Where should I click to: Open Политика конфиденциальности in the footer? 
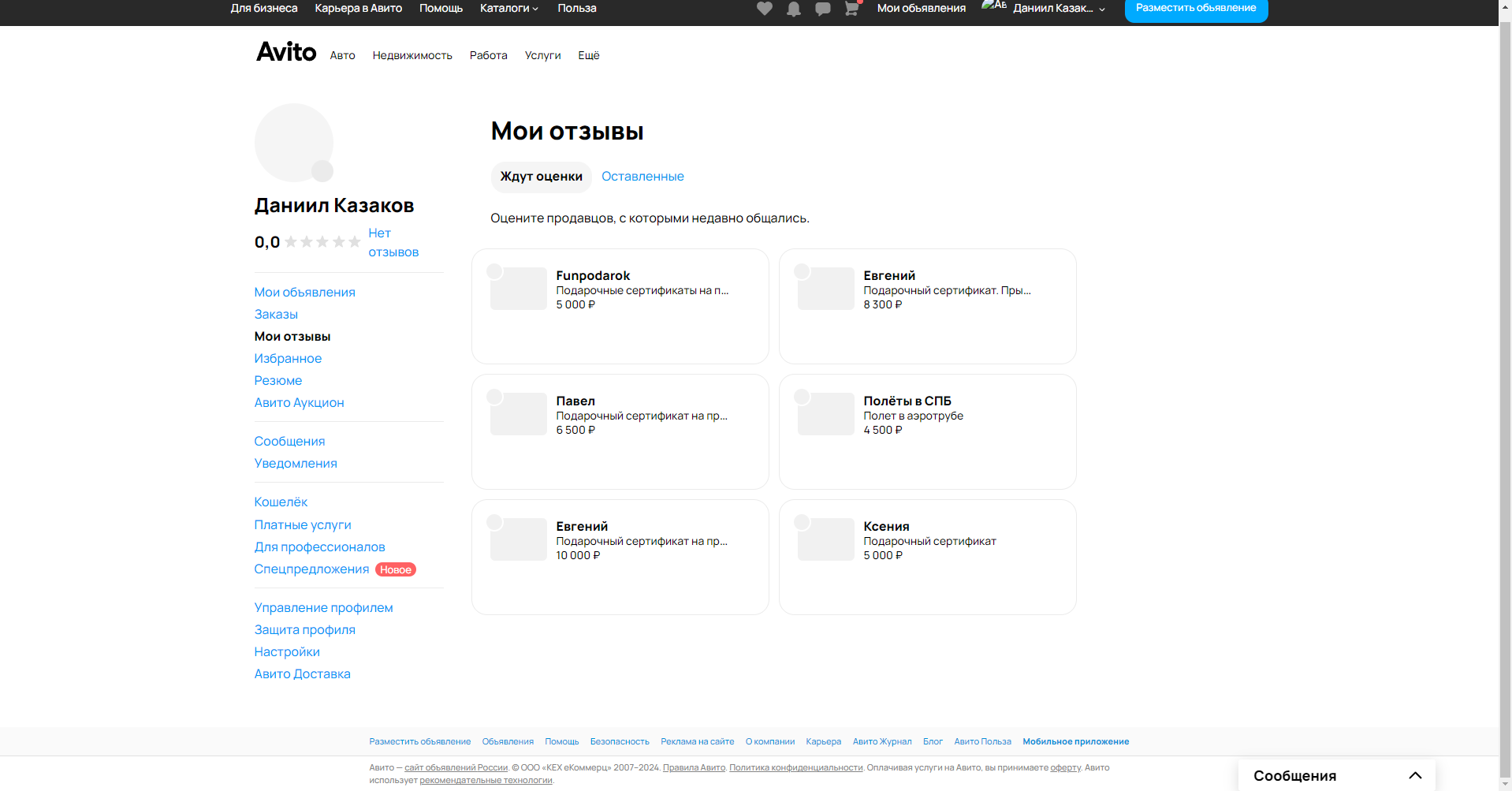(796, 767)
